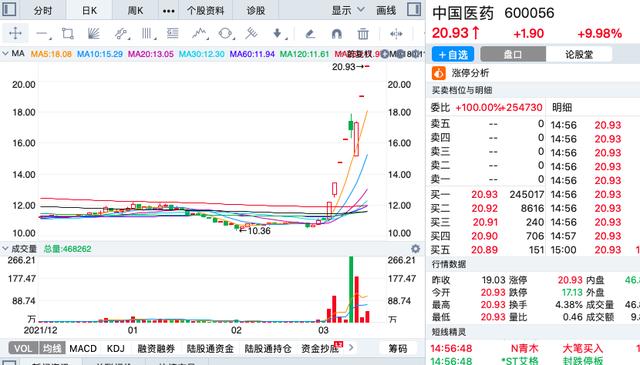
Task: Select the Gann fan lines tool
Action: point(93,33)
